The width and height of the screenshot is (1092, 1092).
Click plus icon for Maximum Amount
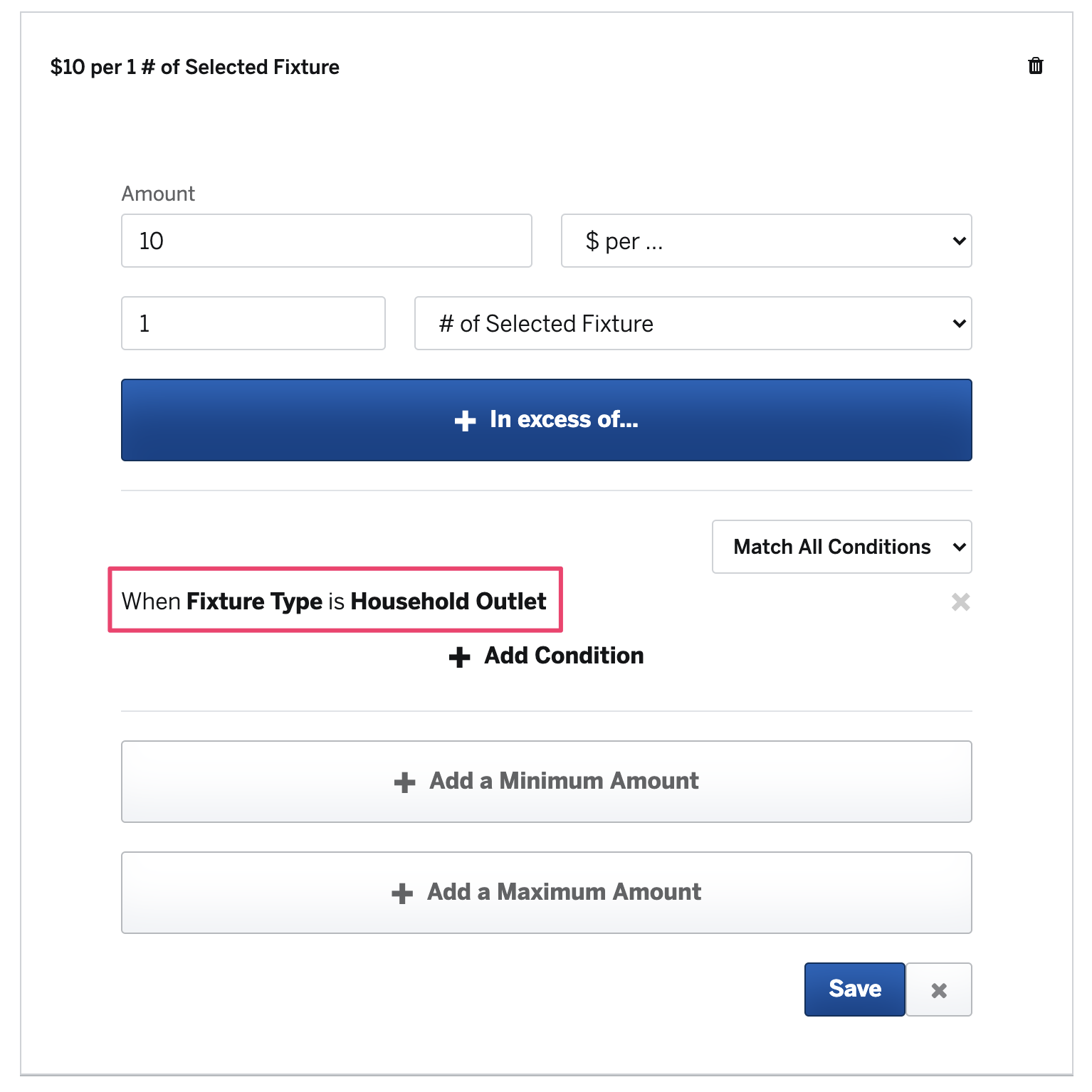pyautogui.click(x=402, y=893)
